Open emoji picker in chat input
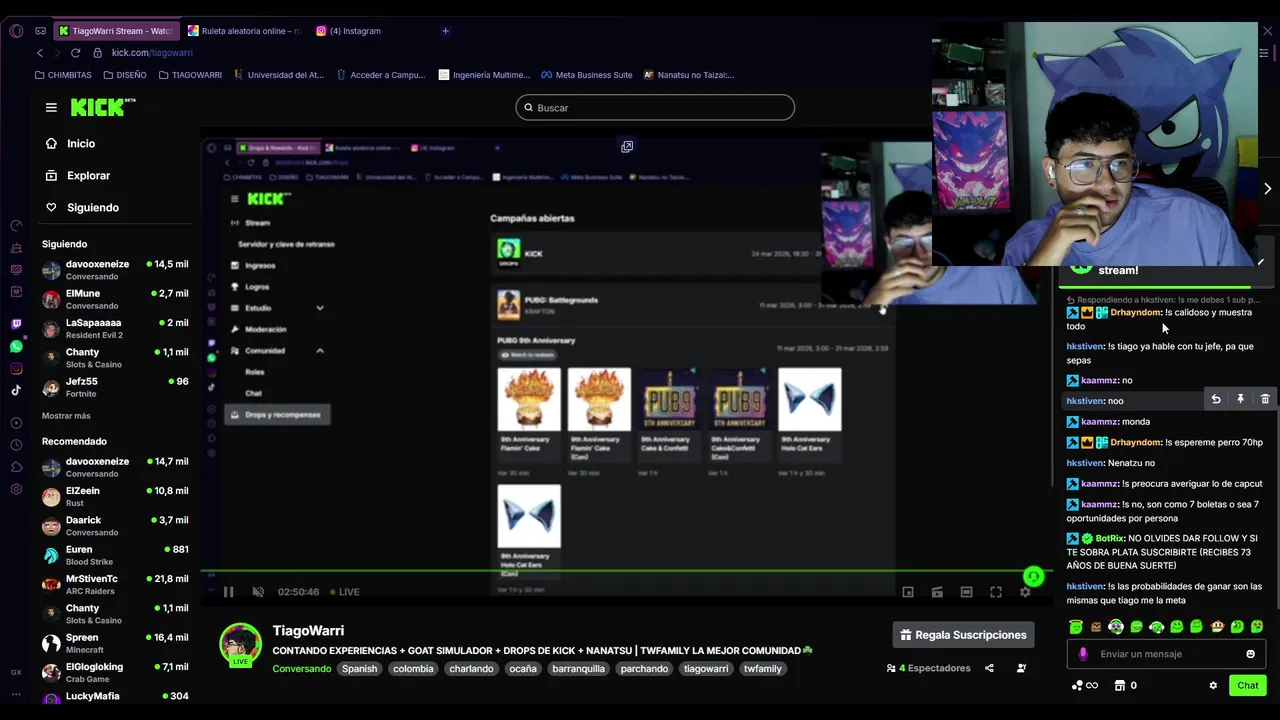The height and width of the screenshot is (720, 1280). [1250, 654]
